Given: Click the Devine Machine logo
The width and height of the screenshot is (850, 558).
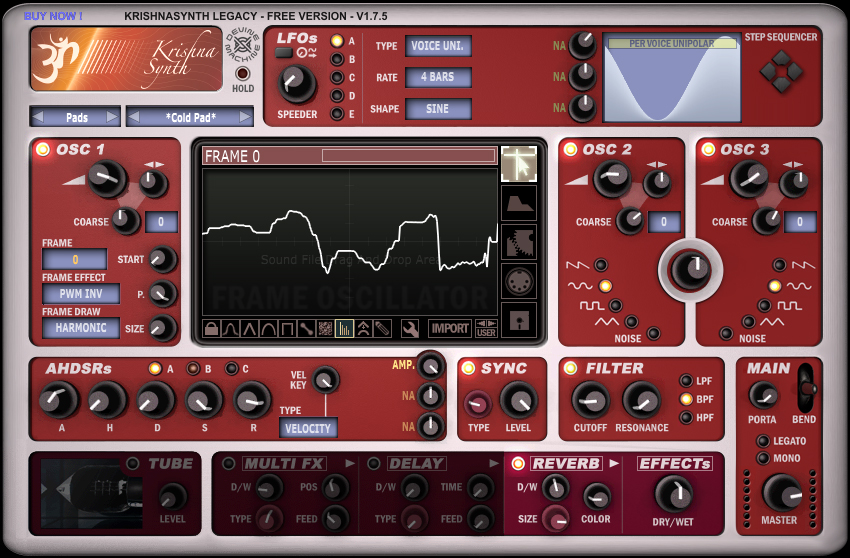Looking at the screenshot, I should point(242,46).
